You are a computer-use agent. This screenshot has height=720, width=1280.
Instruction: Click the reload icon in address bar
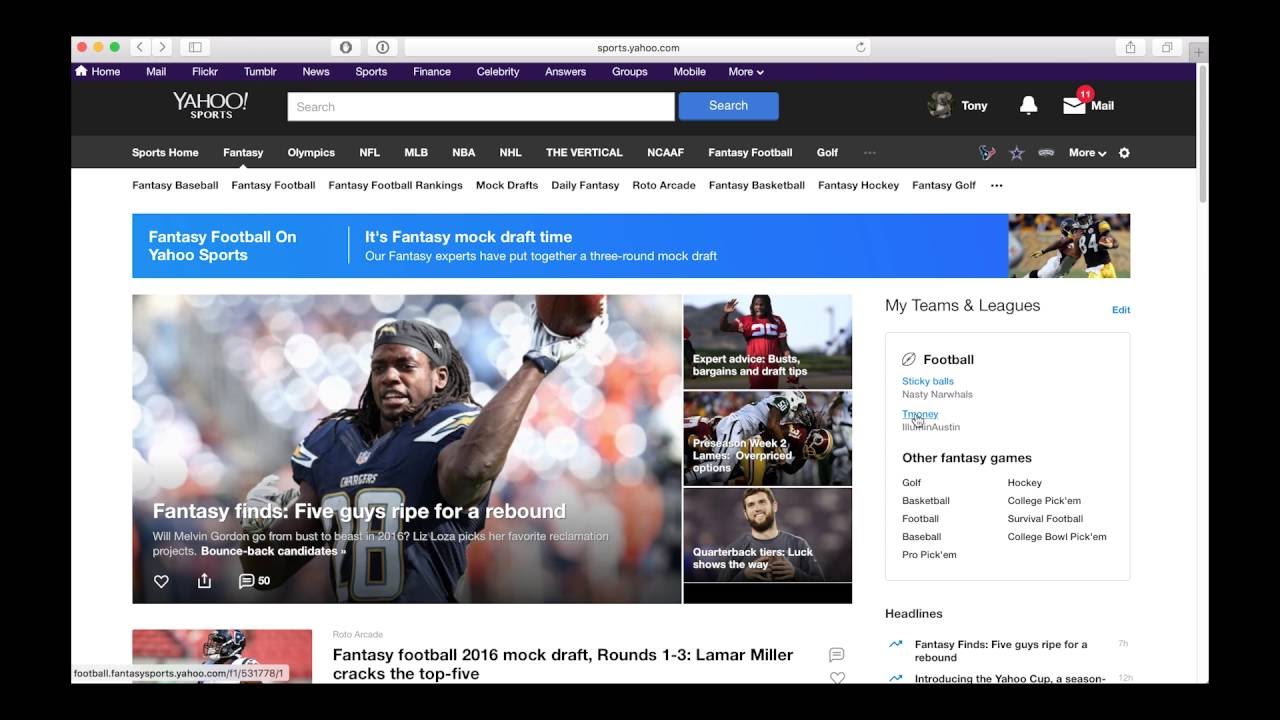pyautogui.click(x=860, y=47)
